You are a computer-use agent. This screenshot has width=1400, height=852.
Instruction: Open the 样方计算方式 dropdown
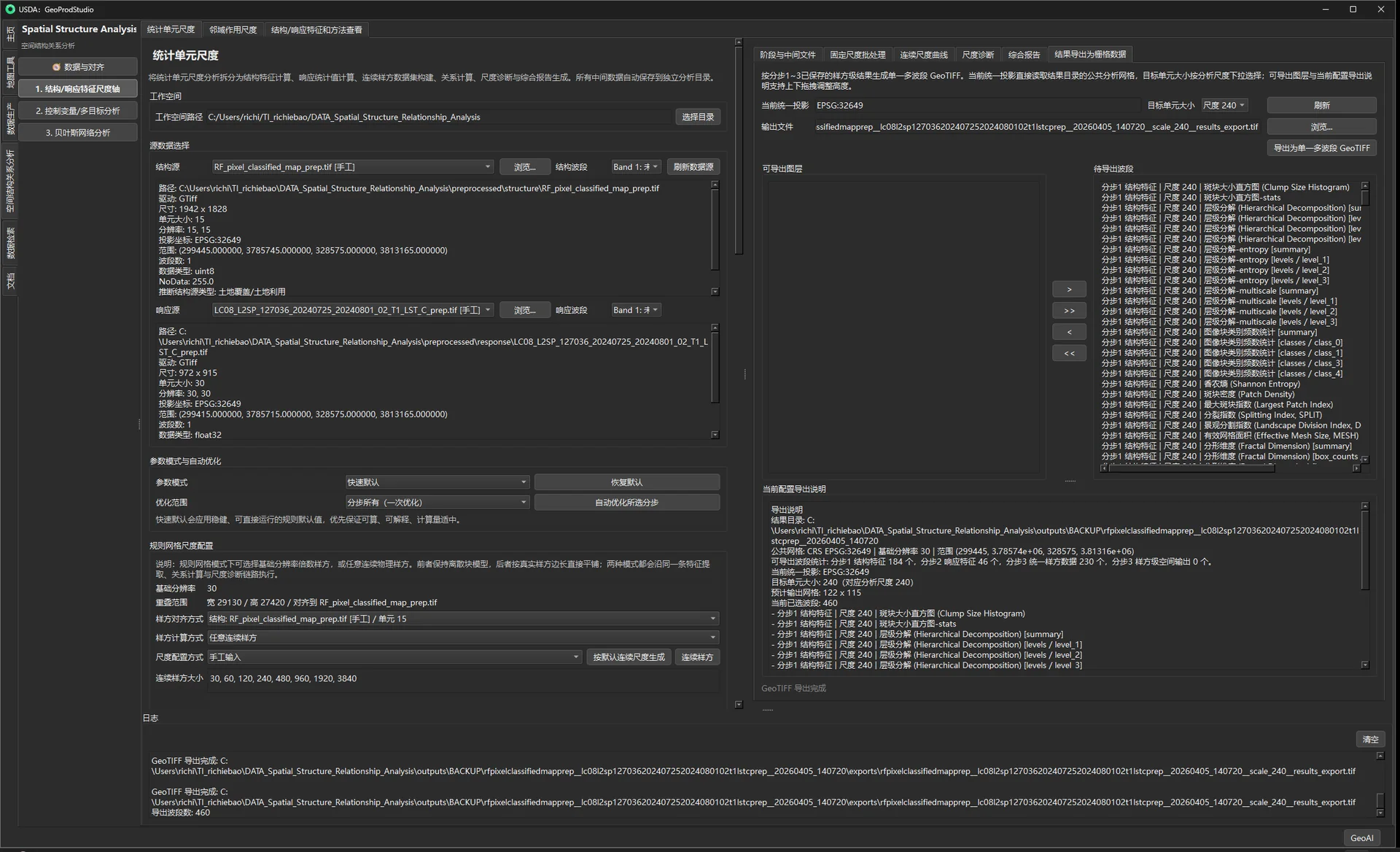coord(463,638)
